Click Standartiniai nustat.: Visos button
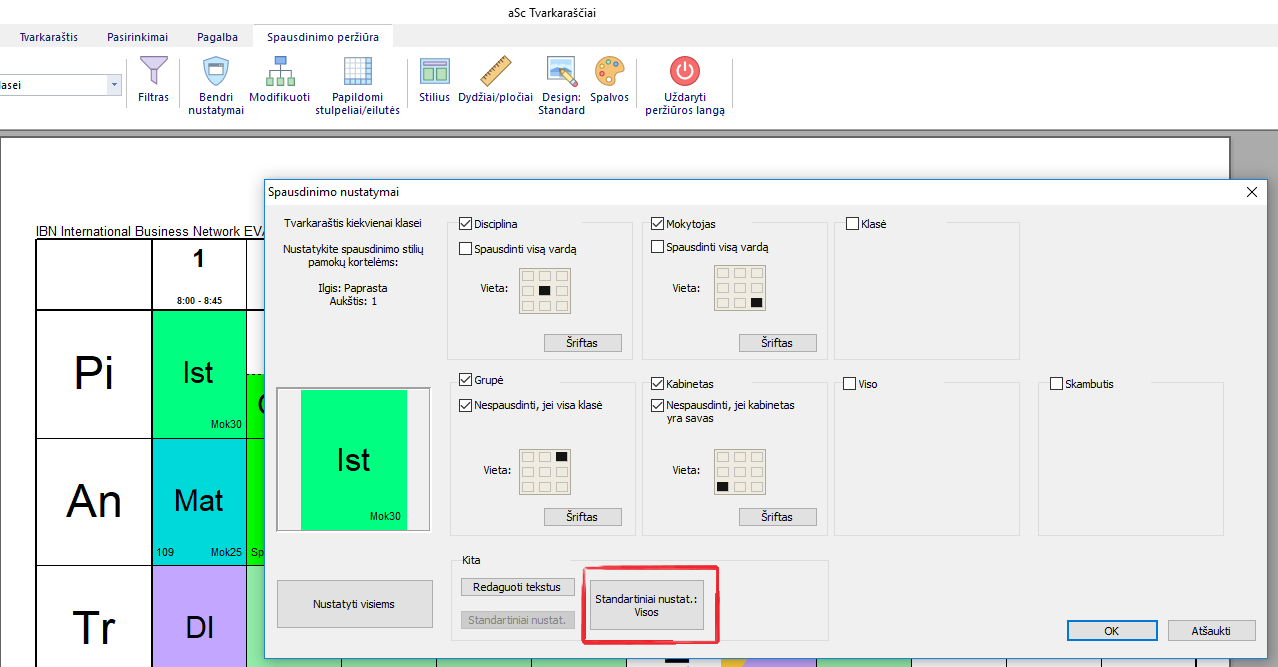This screenshot has height=667, width=1278. tap(646, 605)
